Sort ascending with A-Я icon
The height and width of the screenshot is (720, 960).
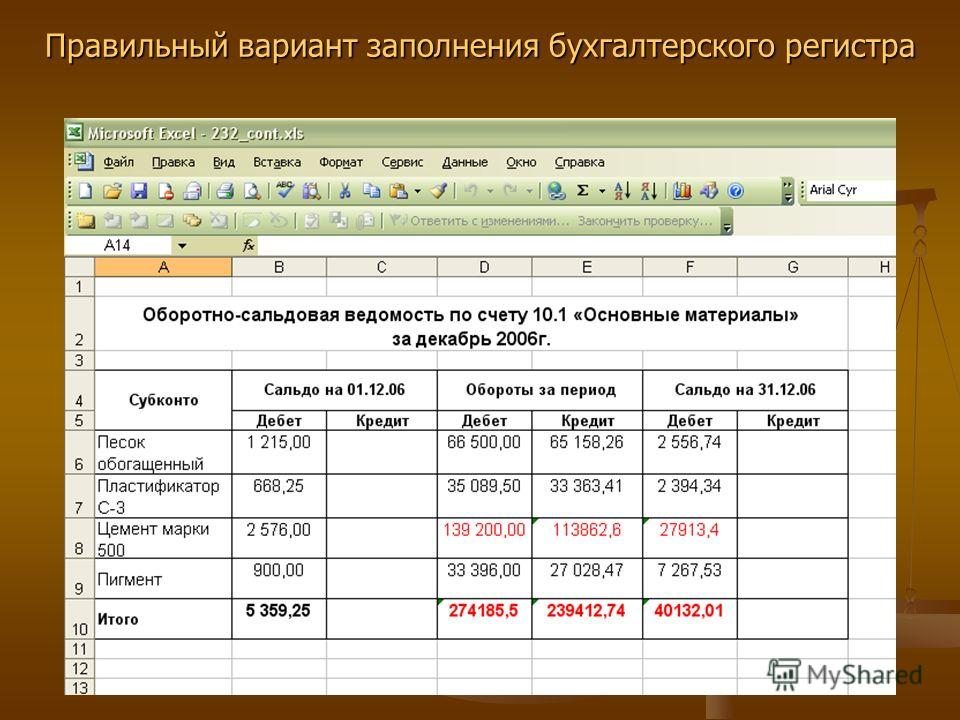622,191
